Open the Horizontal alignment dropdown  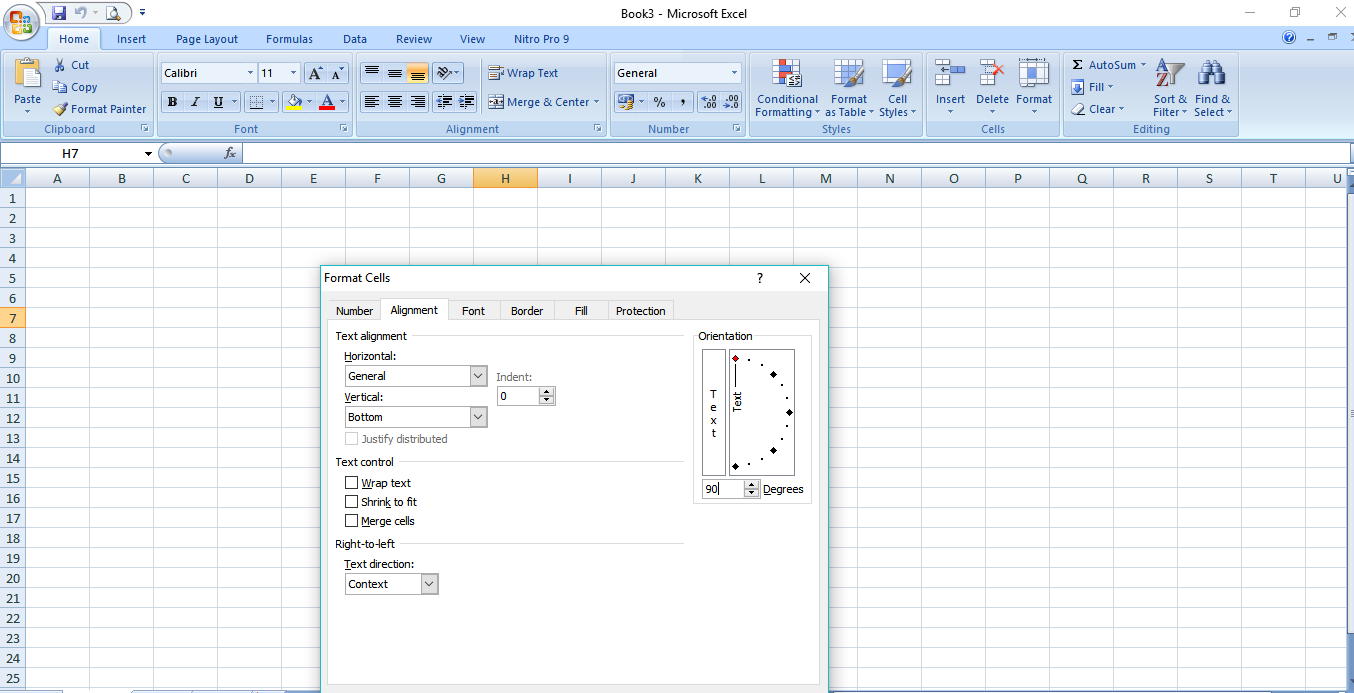477,375
